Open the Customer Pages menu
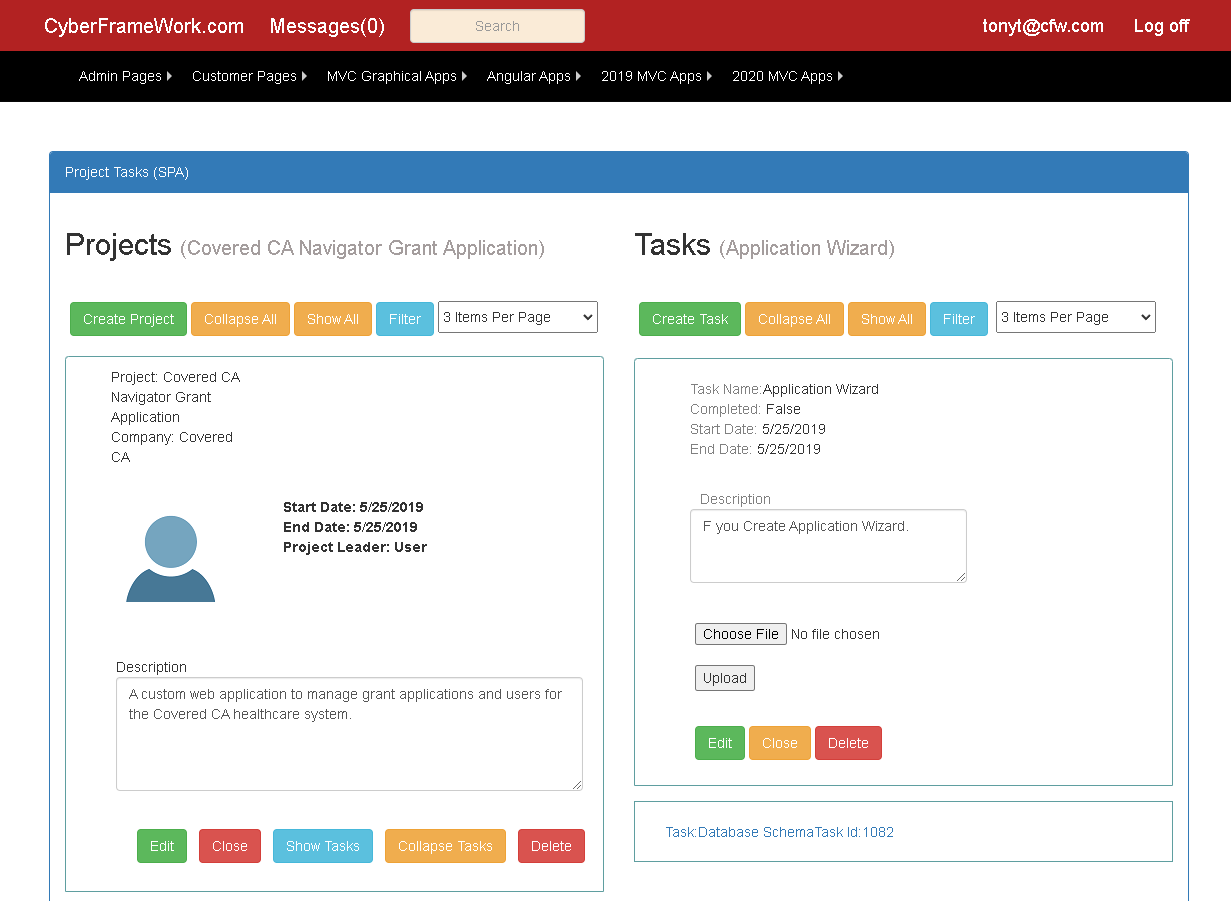 (x=249, y=76)
